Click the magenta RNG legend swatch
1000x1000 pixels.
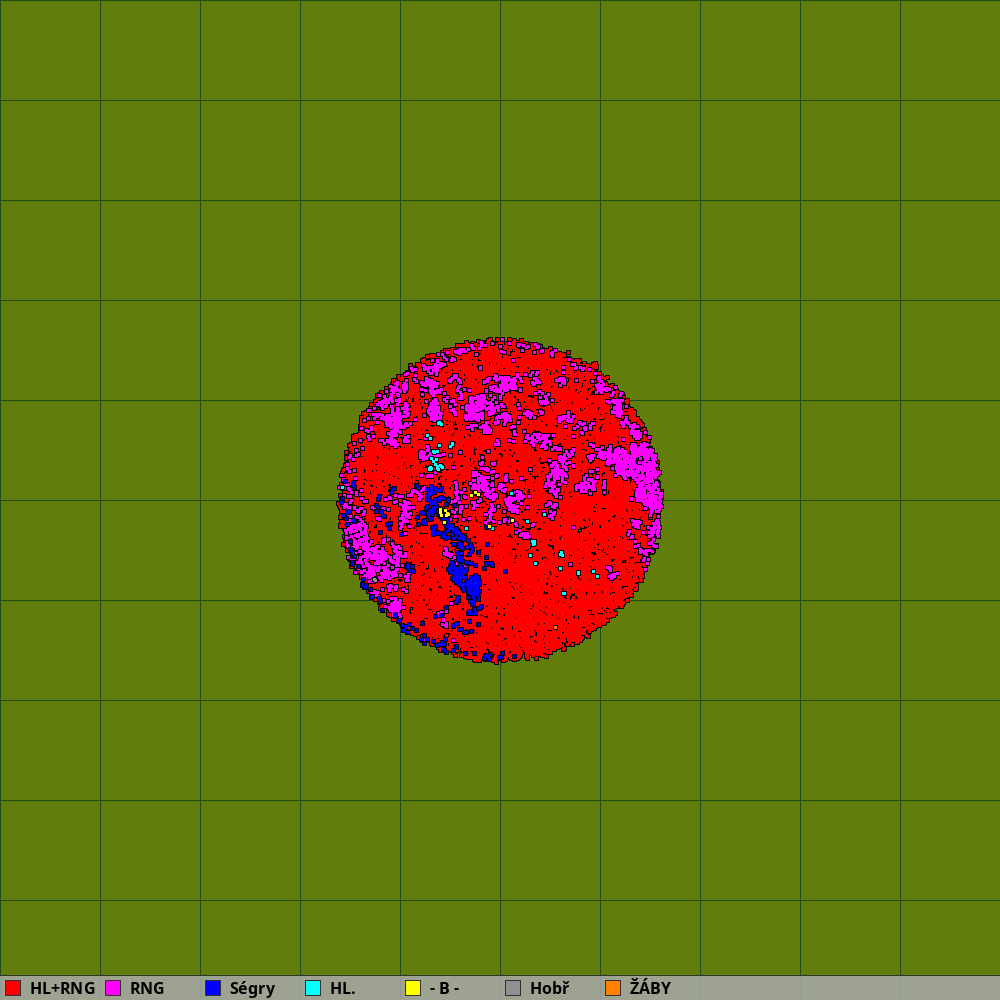tap(113, 988)
